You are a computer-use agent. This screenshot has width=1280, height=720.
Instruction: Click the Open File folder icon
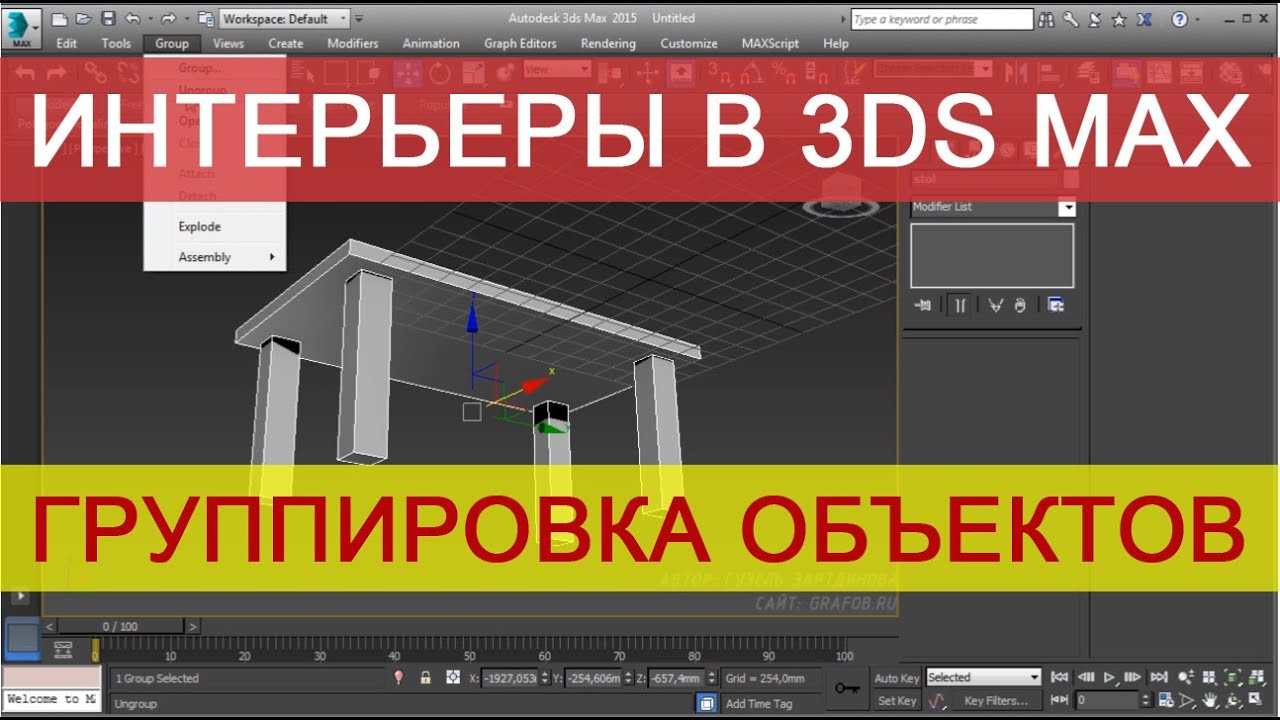[83, 18]
